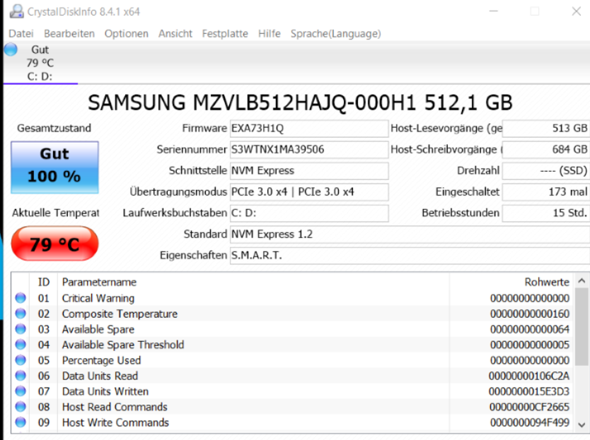
Task: Select the Composite Temperature parameter name
Action: point(120,314)
